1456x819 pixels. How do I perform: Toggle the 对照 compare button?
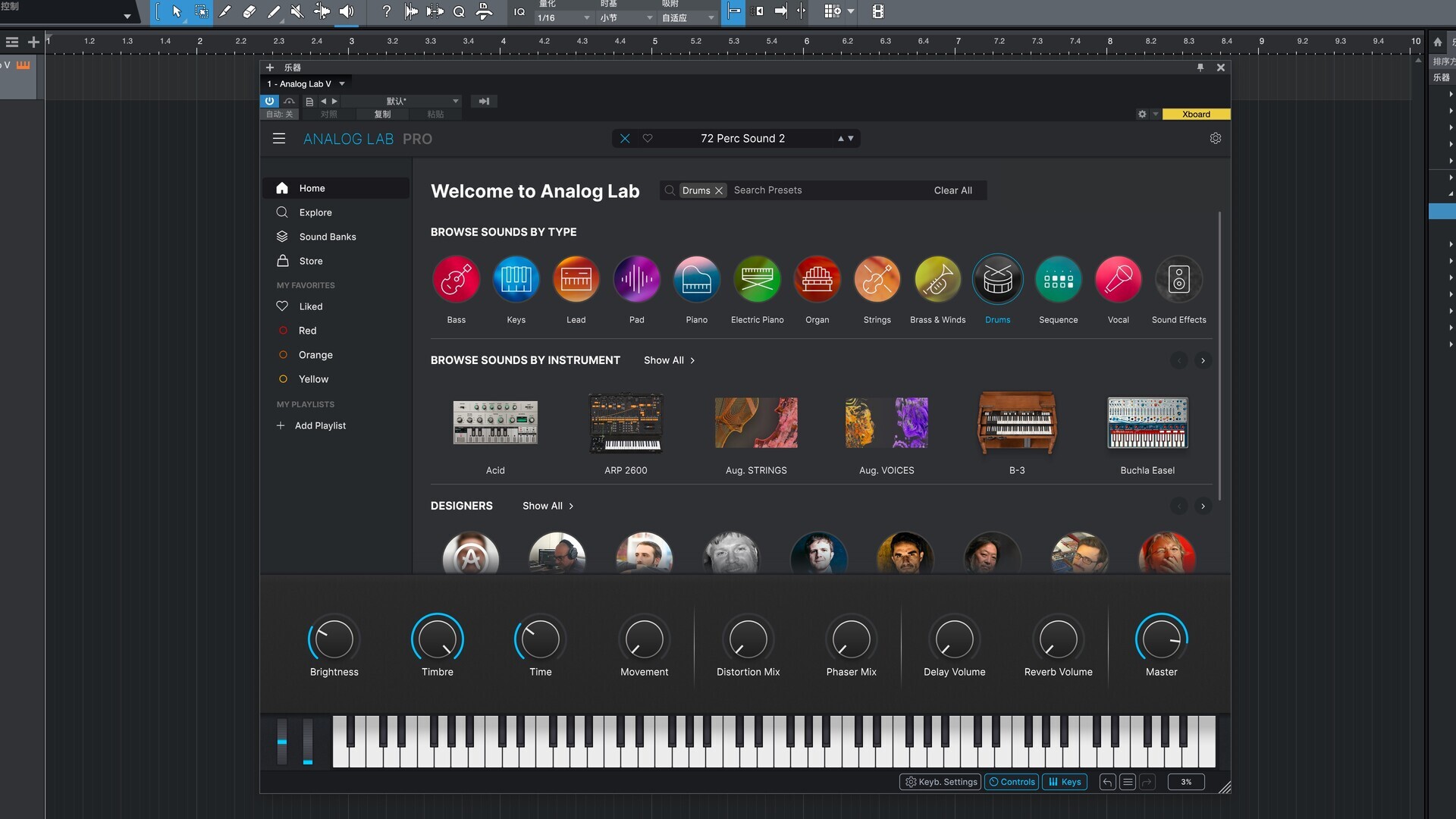[328, 115]
